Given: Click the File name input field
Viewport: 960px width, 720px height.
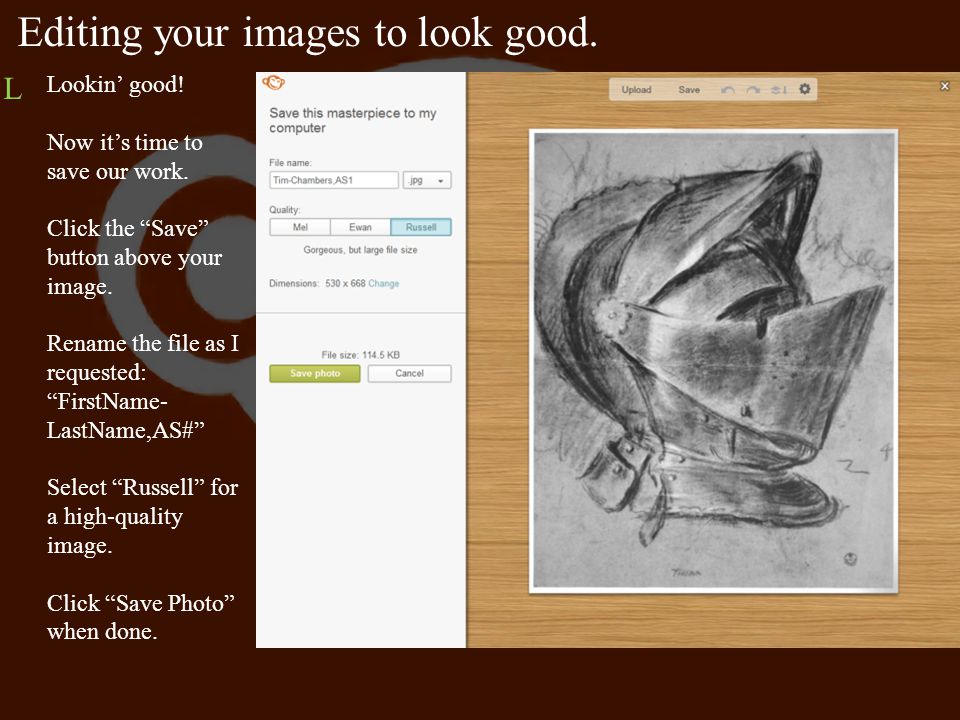Looking at the screenshot, I should (x=334, y=180).
